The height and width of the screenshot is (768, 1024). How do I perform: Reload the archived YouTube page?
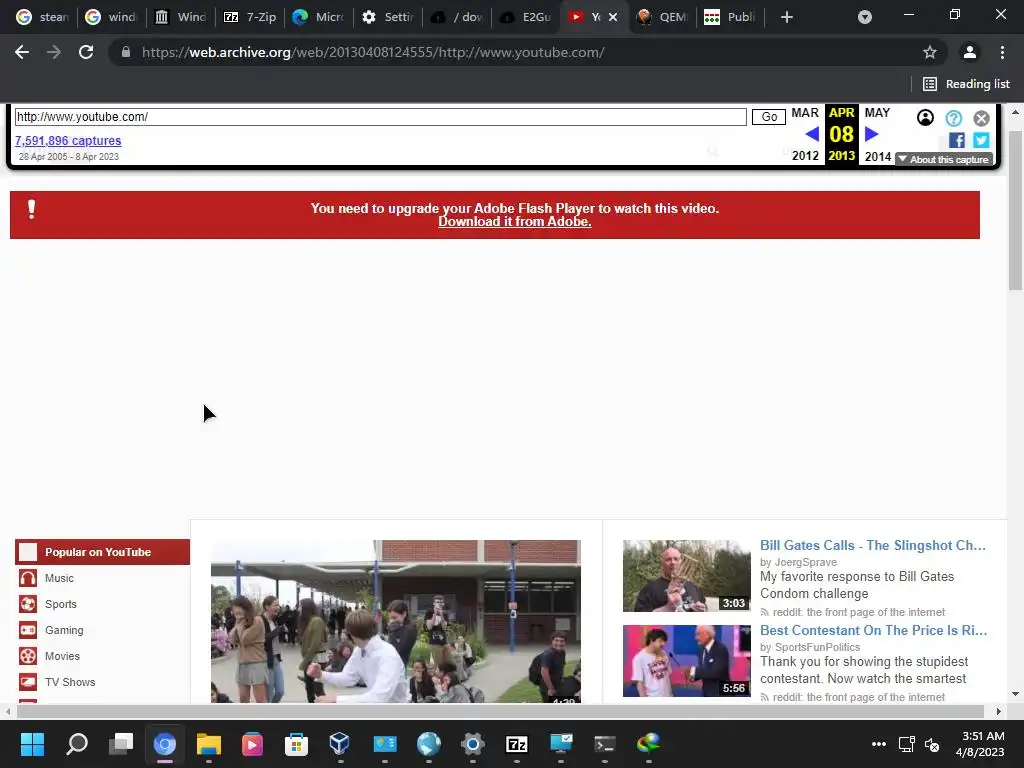(x=86, y=52)
